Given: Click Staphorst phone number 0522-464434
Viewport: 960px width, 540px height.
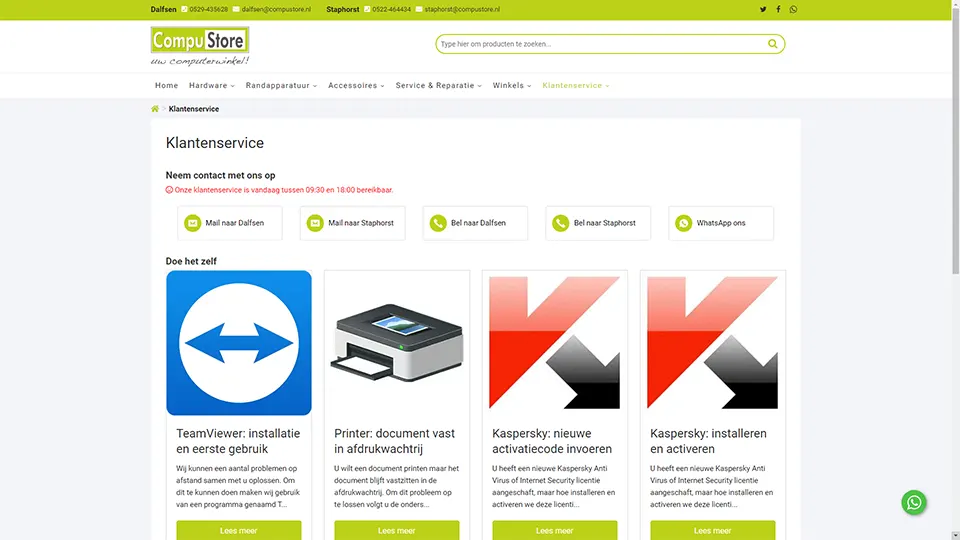Looking at the screenshot, I should tap(391, 9).
